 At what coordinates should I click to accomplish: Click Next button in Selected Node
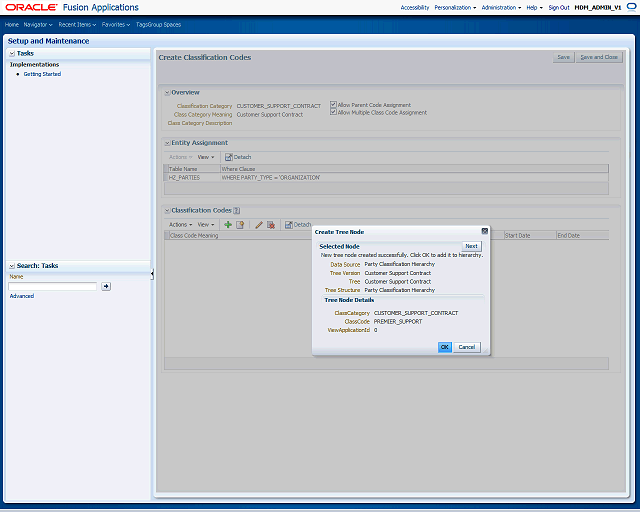click(x=471, y=246)
